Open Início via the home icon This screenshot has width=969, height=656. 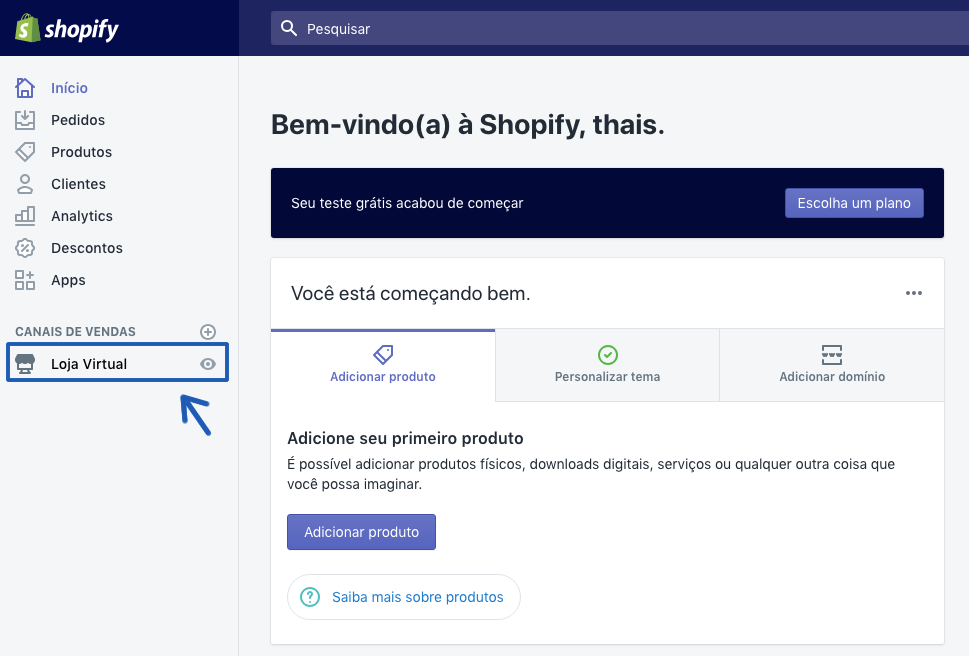(25, 88)
